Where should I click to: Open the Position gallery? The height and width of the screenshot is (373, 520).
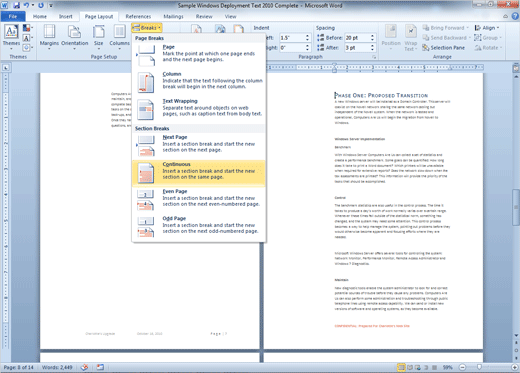point(391,37)
